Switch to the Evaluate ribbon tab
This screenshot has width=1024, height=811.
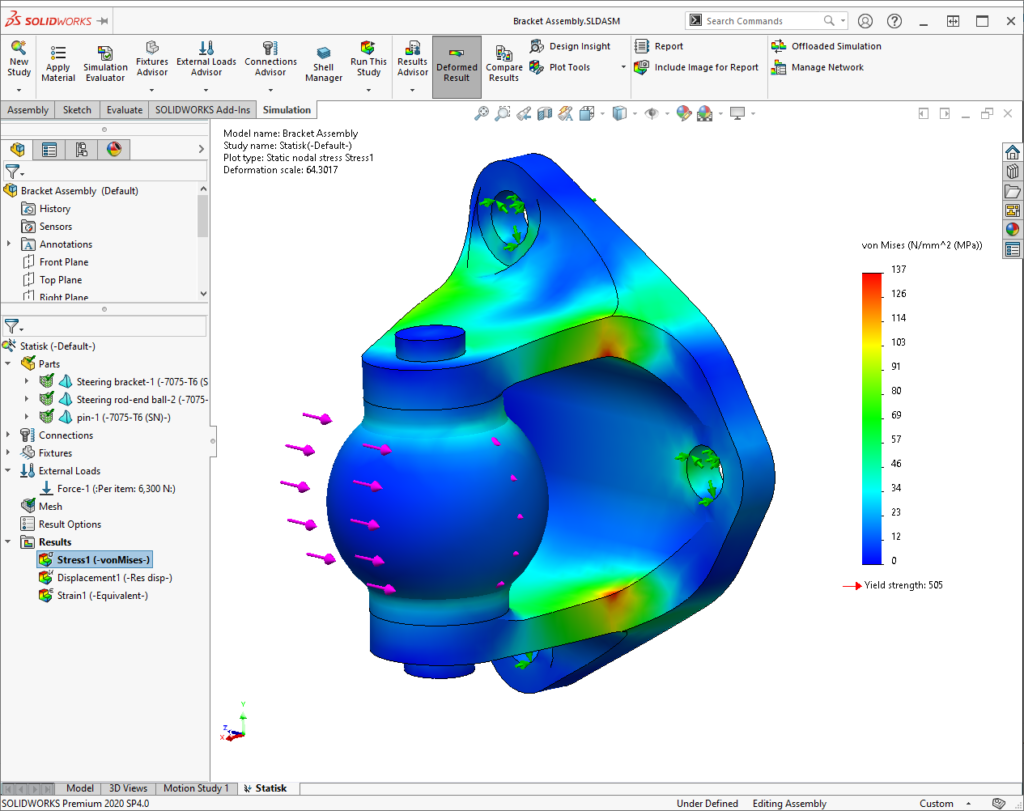click(124, 110)
